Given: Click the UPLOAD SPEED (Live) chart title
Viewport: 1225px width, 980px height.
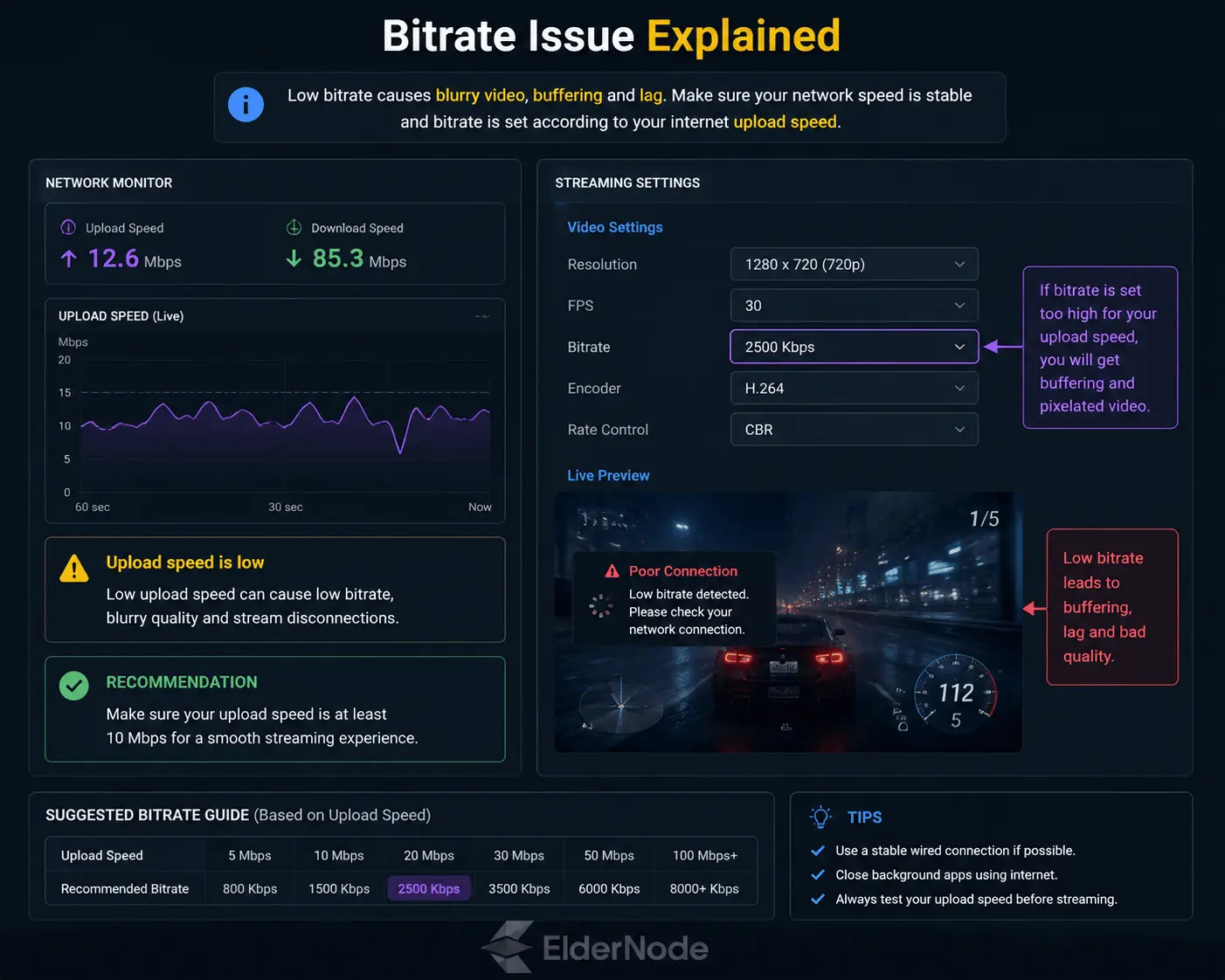Looking at the screenshot, I should 121,316.
